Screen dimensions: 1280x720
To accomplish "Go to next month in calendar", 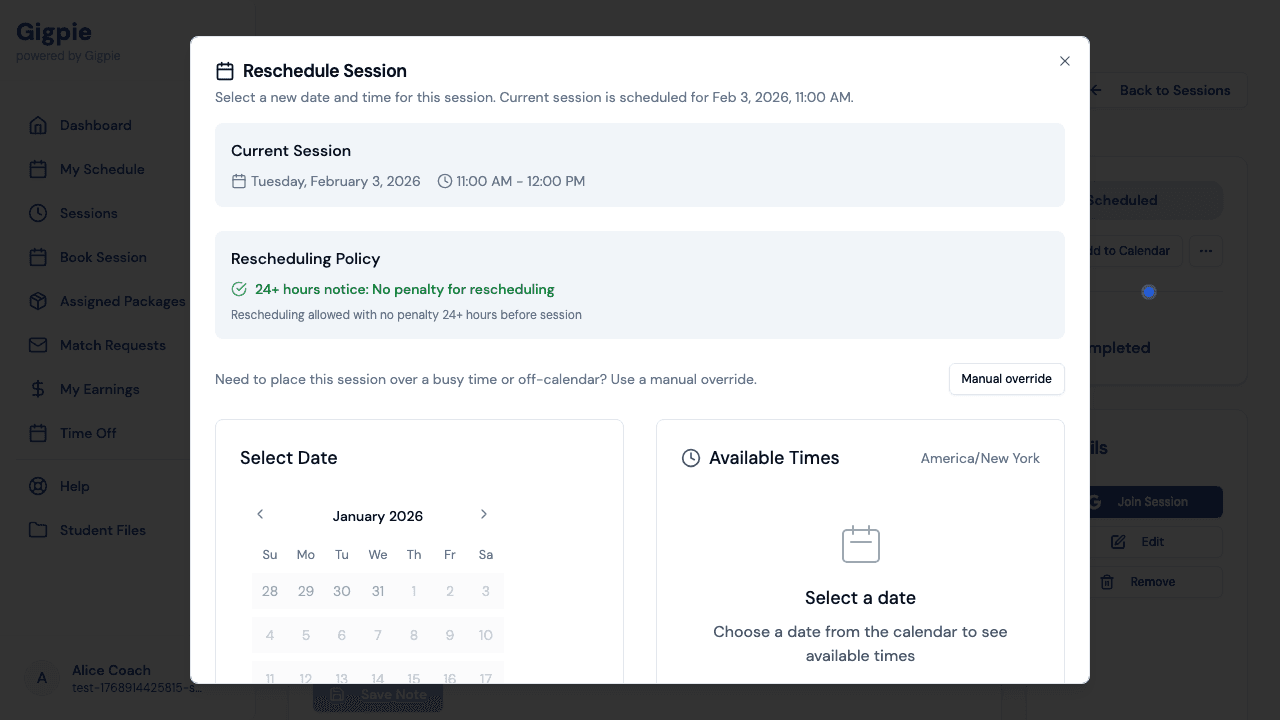I will click(484, 514).
